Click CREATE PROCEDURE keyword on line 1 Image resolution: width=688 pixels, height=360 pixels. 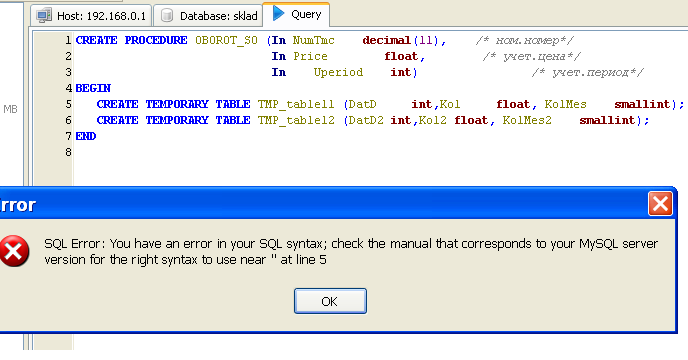click(x=131, y=40)
